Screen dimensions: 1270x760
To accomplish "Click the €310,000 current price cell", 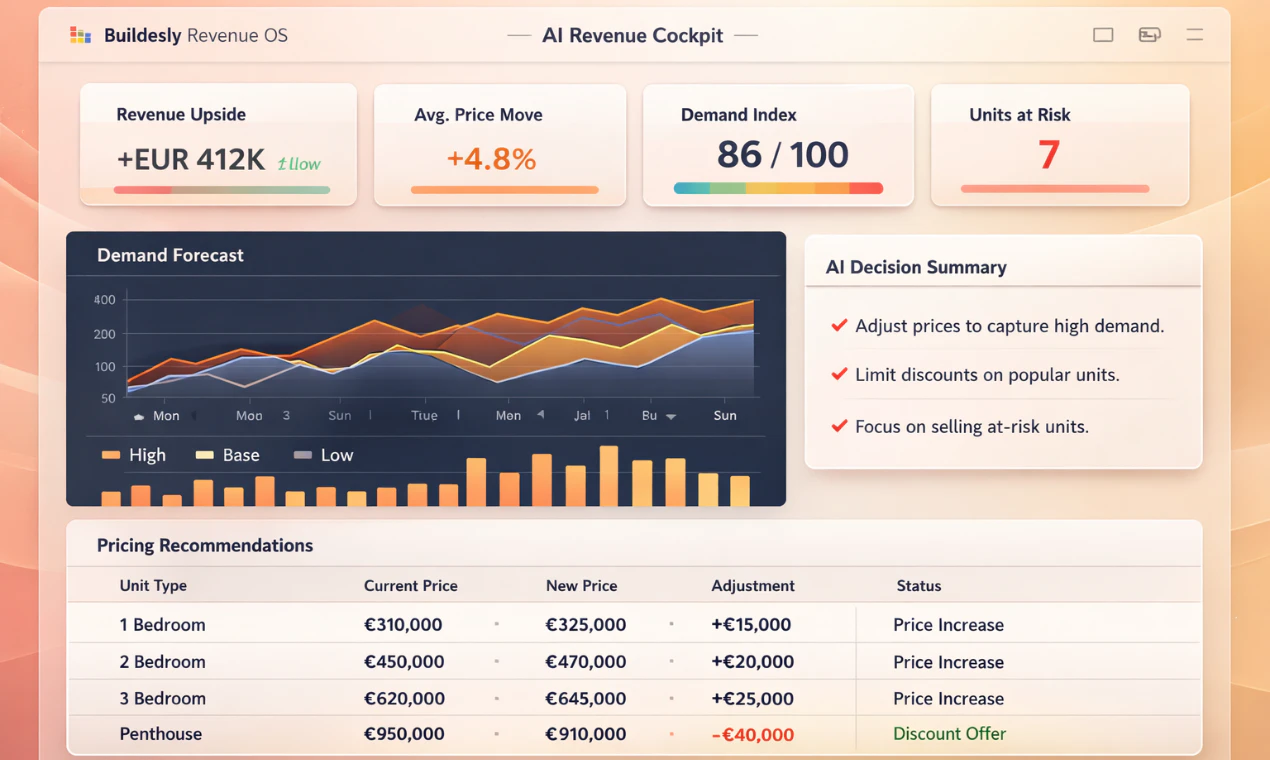I will coord(403,624).
